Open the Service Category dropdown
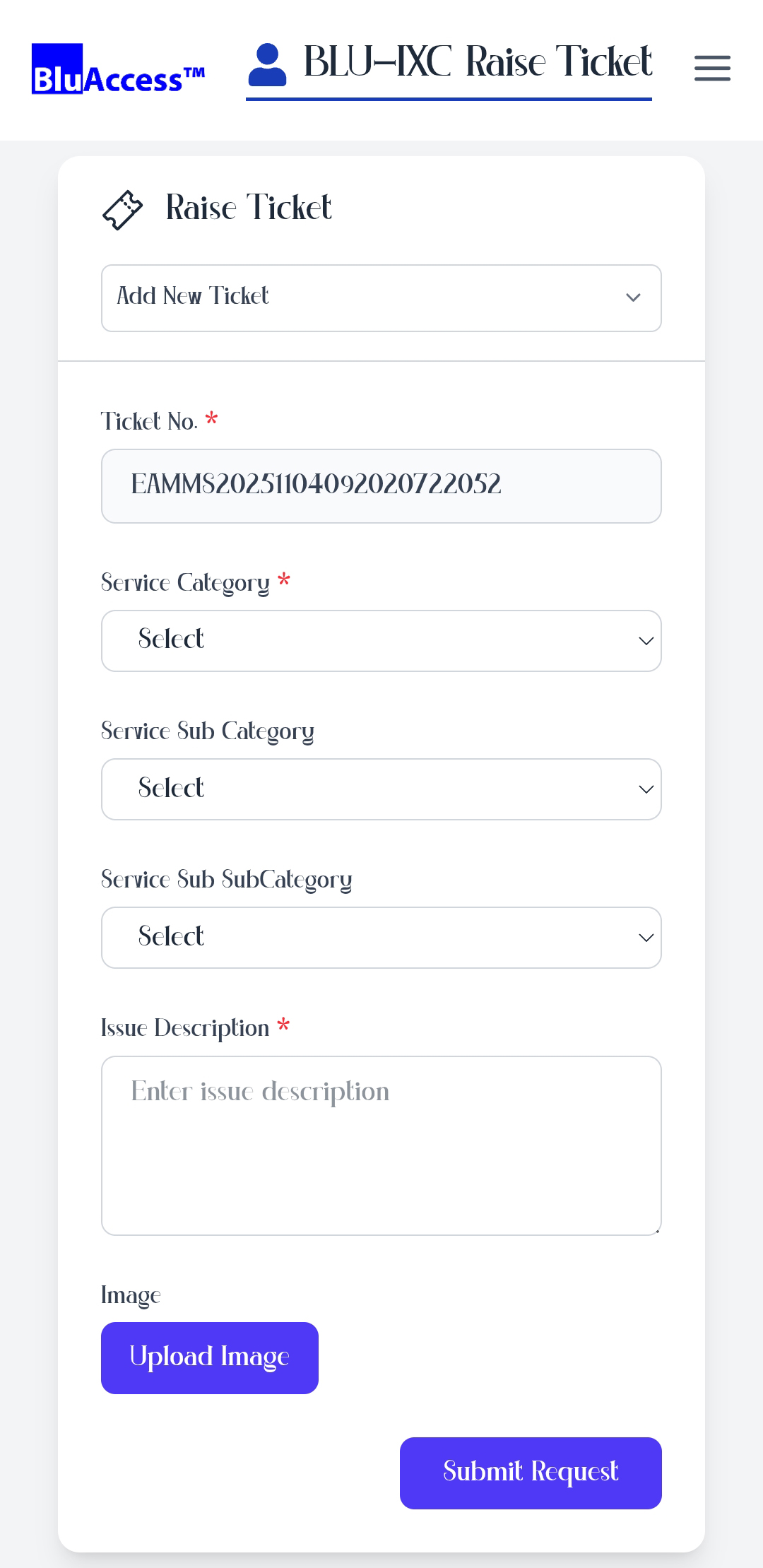Screen dimensions: 763x1568 (381, 640)
